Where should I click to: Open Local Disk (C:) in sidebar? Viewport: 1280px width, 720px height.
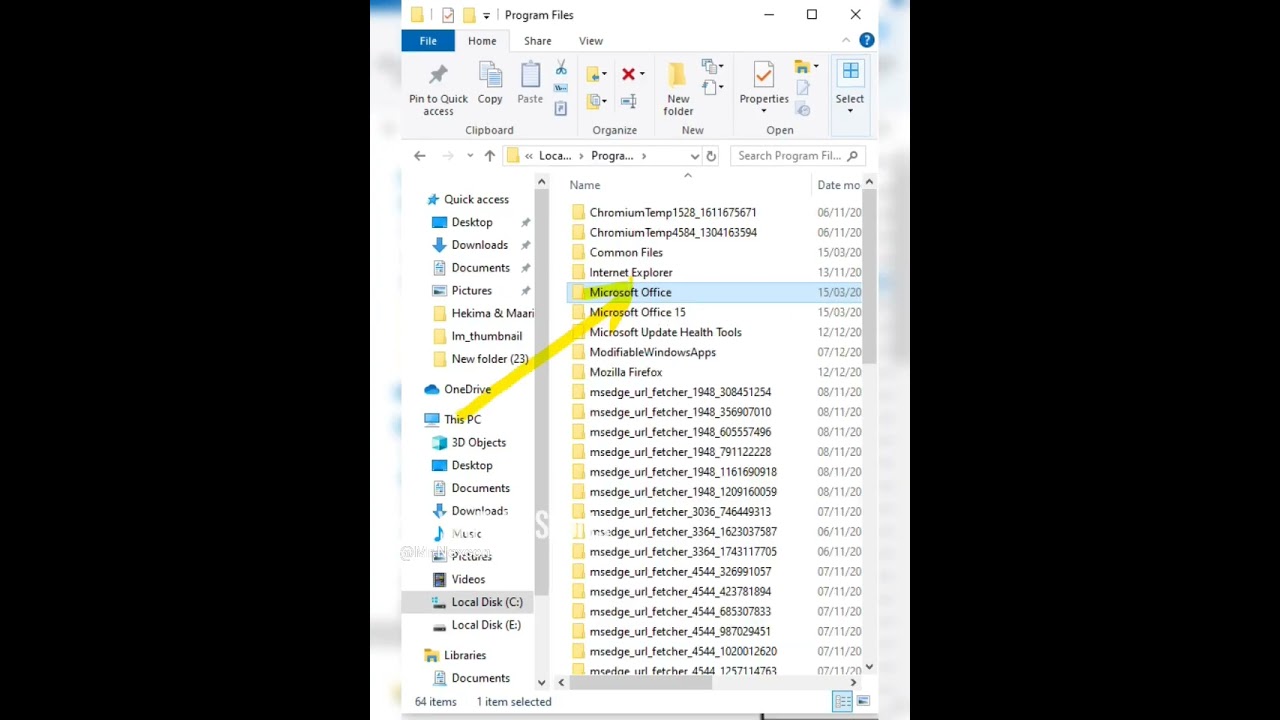click(x=486, y=602)
